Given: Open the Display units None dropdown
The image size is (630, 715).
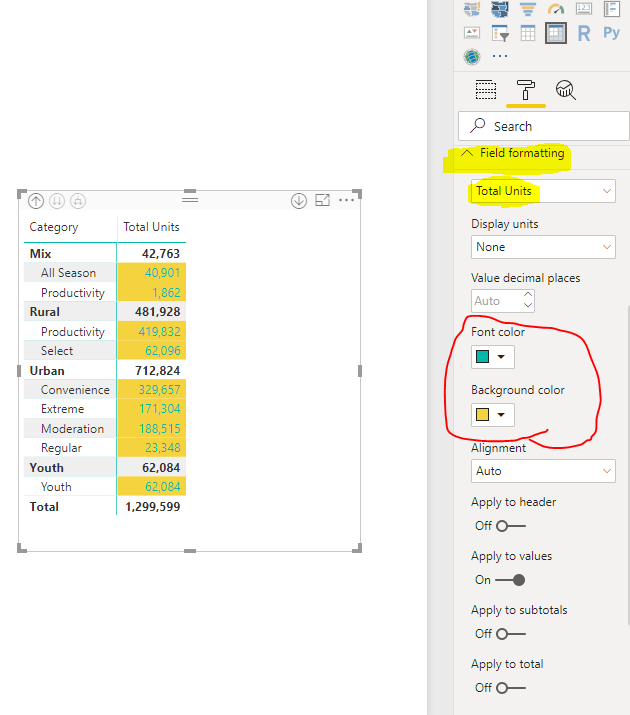Looking at the screenshot, I should pyautogui.click(x=543, y=247).
